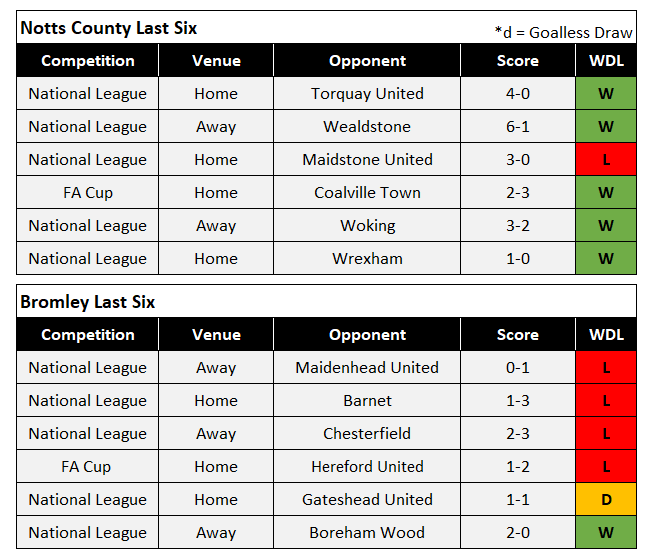Select the Woking opponent cell
This screenshot has width=653, height=559.
coord(367,226)
